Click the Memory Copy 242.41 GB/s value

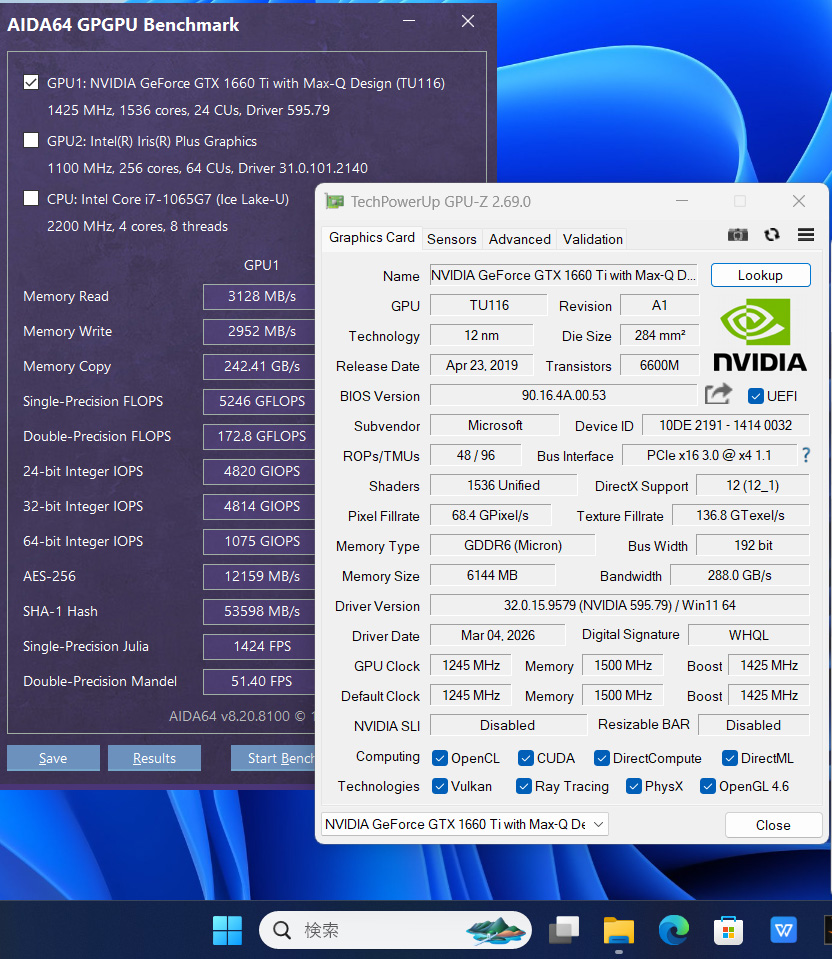pyautogui.click(x=259, y=366)
